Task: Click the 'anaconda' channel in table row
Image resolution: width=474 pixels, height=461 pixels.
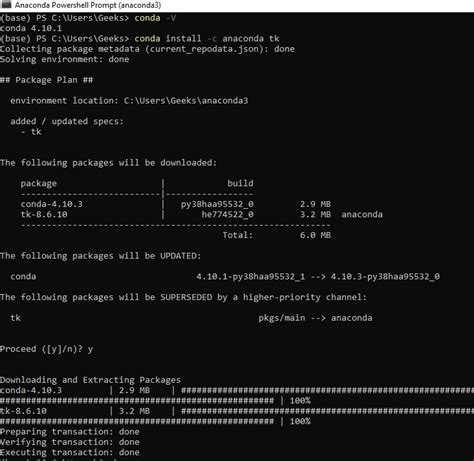Action: coord(362,214)
